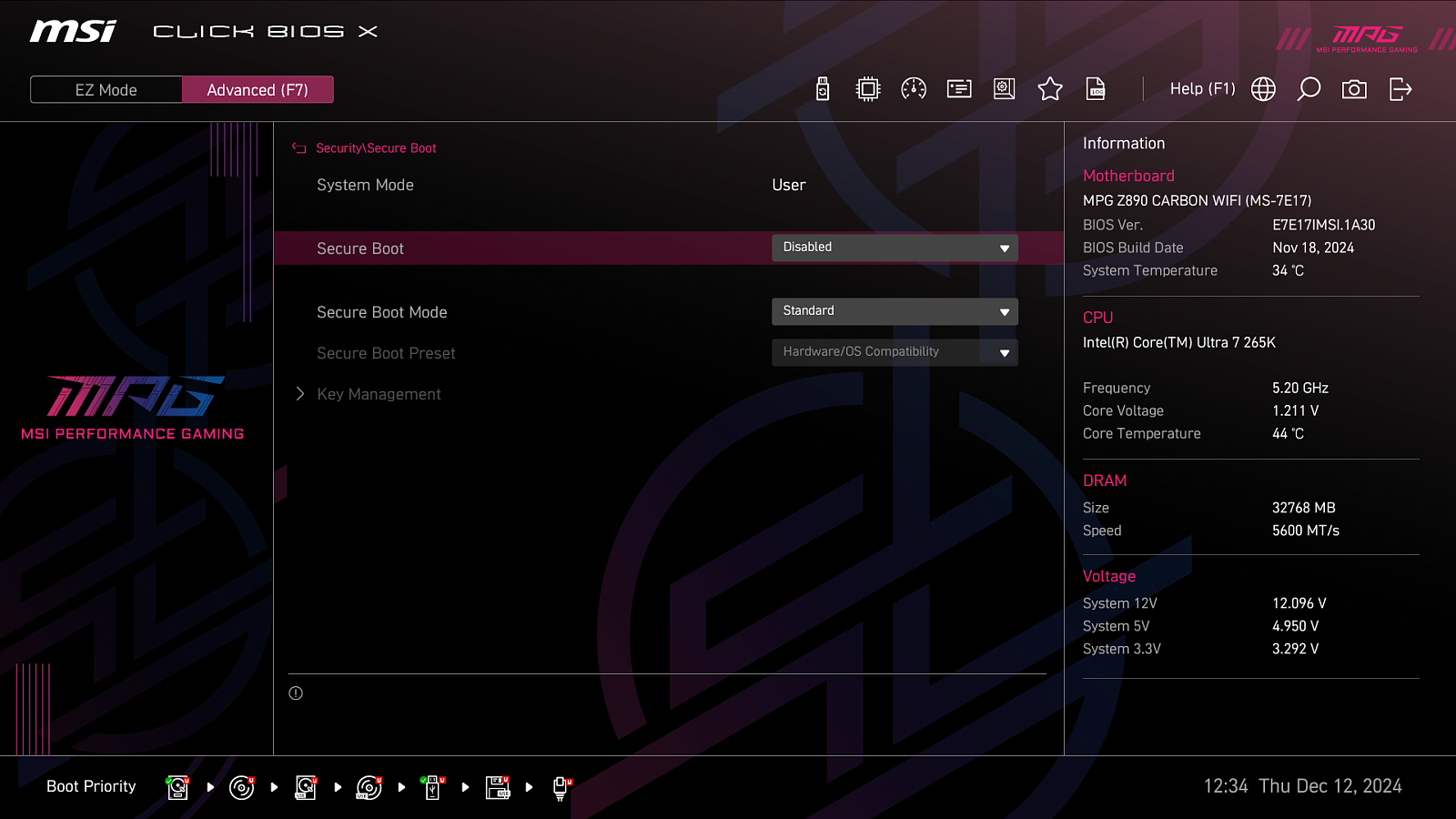Select hard disk boot priority icon
This screenshot has width=1456, height=819.
tap(177, 787)
